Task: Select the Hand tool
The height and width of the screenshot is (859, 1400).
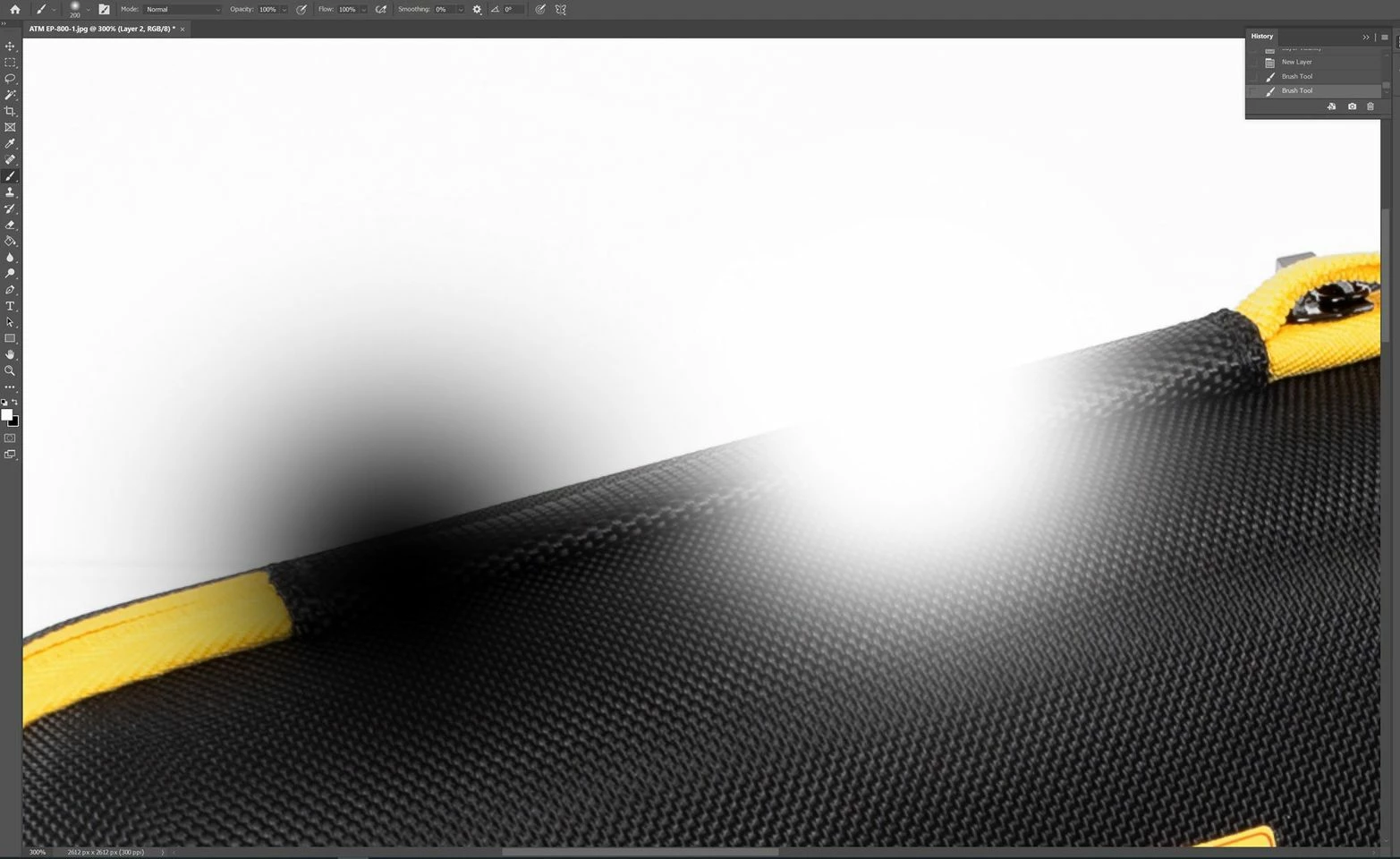Action: pos(10,354)
